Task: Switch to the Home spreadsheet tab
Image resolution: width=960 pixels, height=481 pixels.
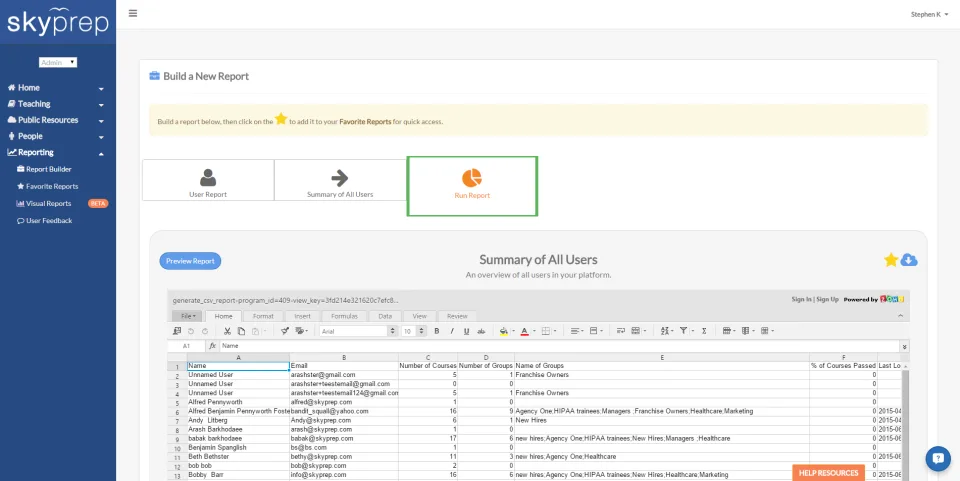Action: point(223,316)
